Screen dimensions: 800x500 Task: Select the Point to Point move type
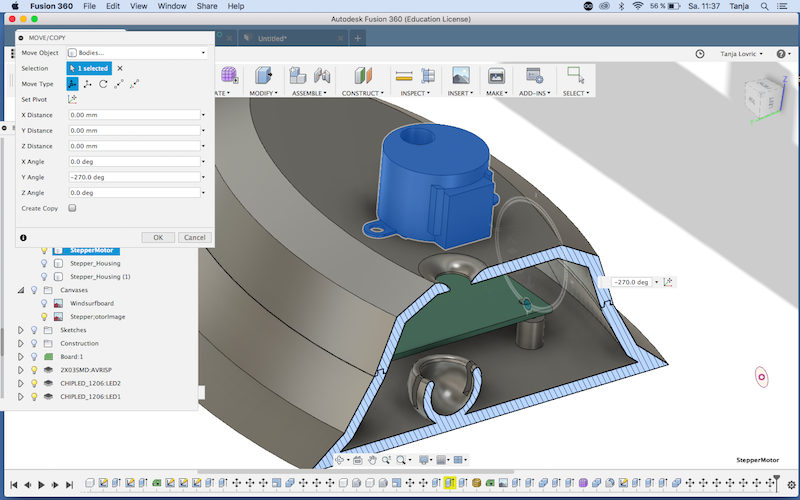pos(119,84)
